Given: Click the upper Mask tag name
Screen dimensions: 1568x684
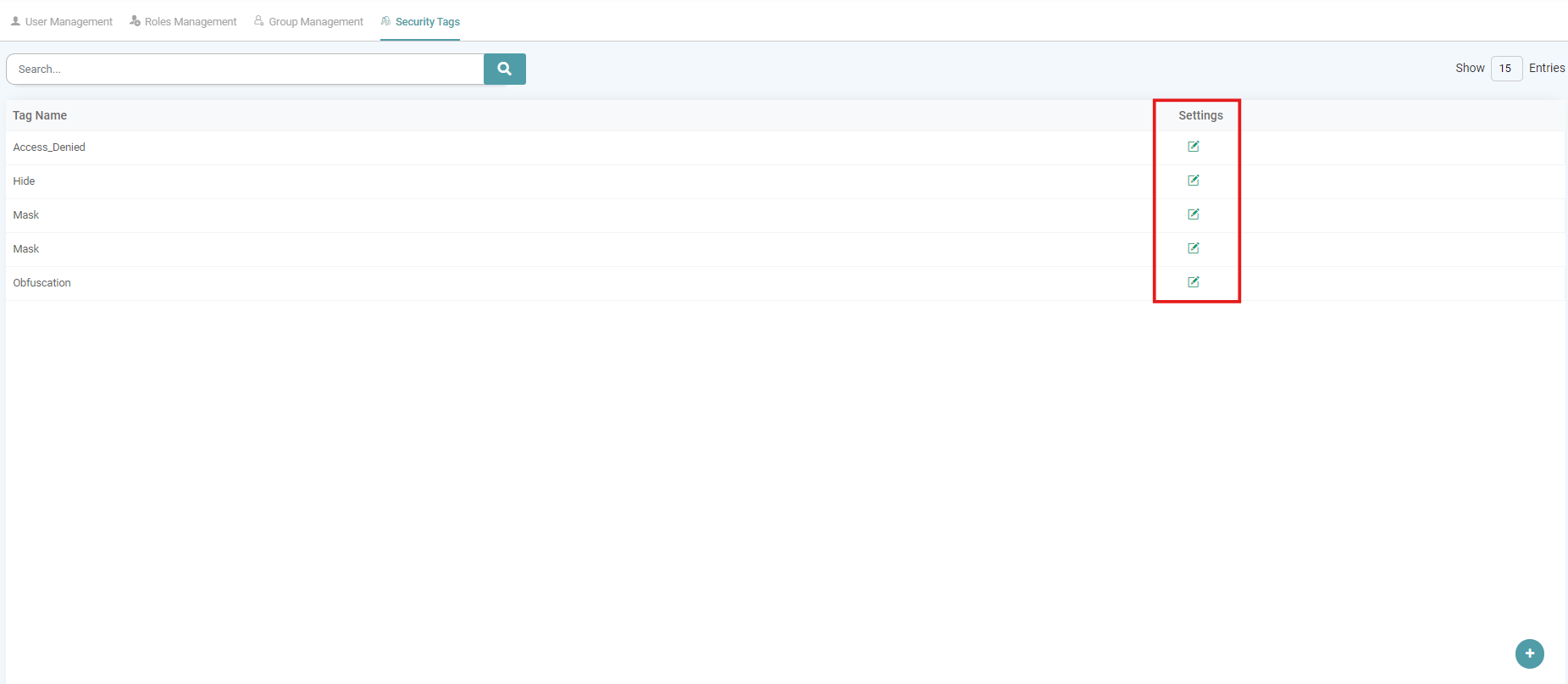Looking at the screenshot, I should click(26, 215).
